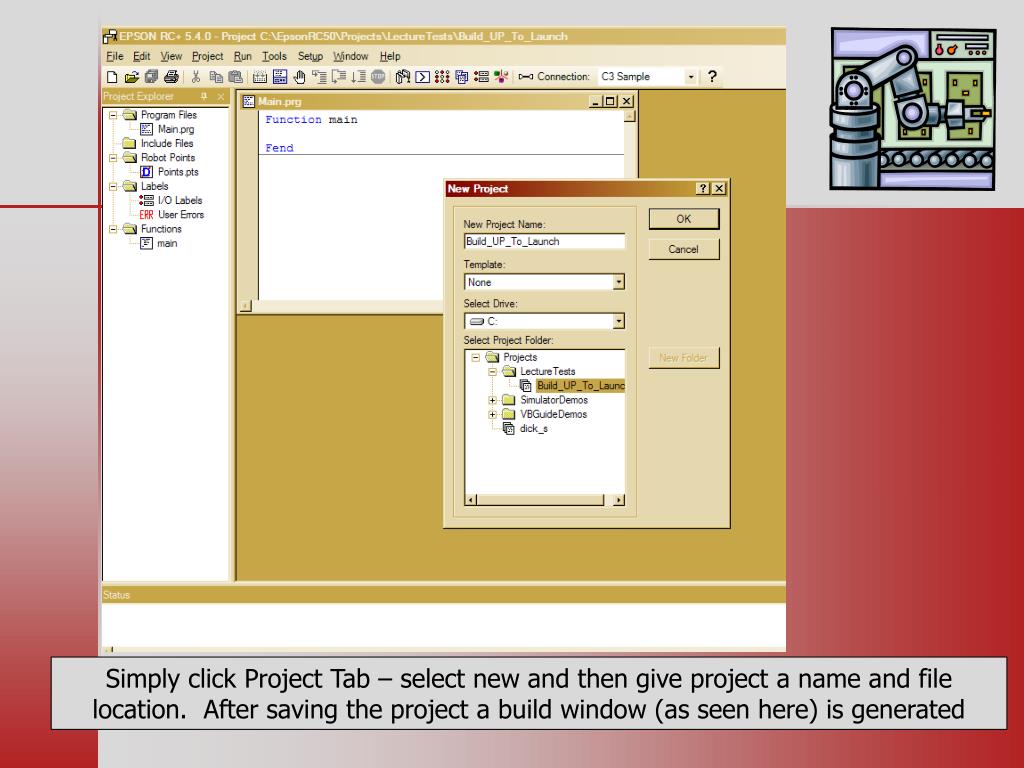Click the Cut scissors toolbar icon
This screenshot has width=1024, height=768.
pyautogui.click(x=195, y=77)
